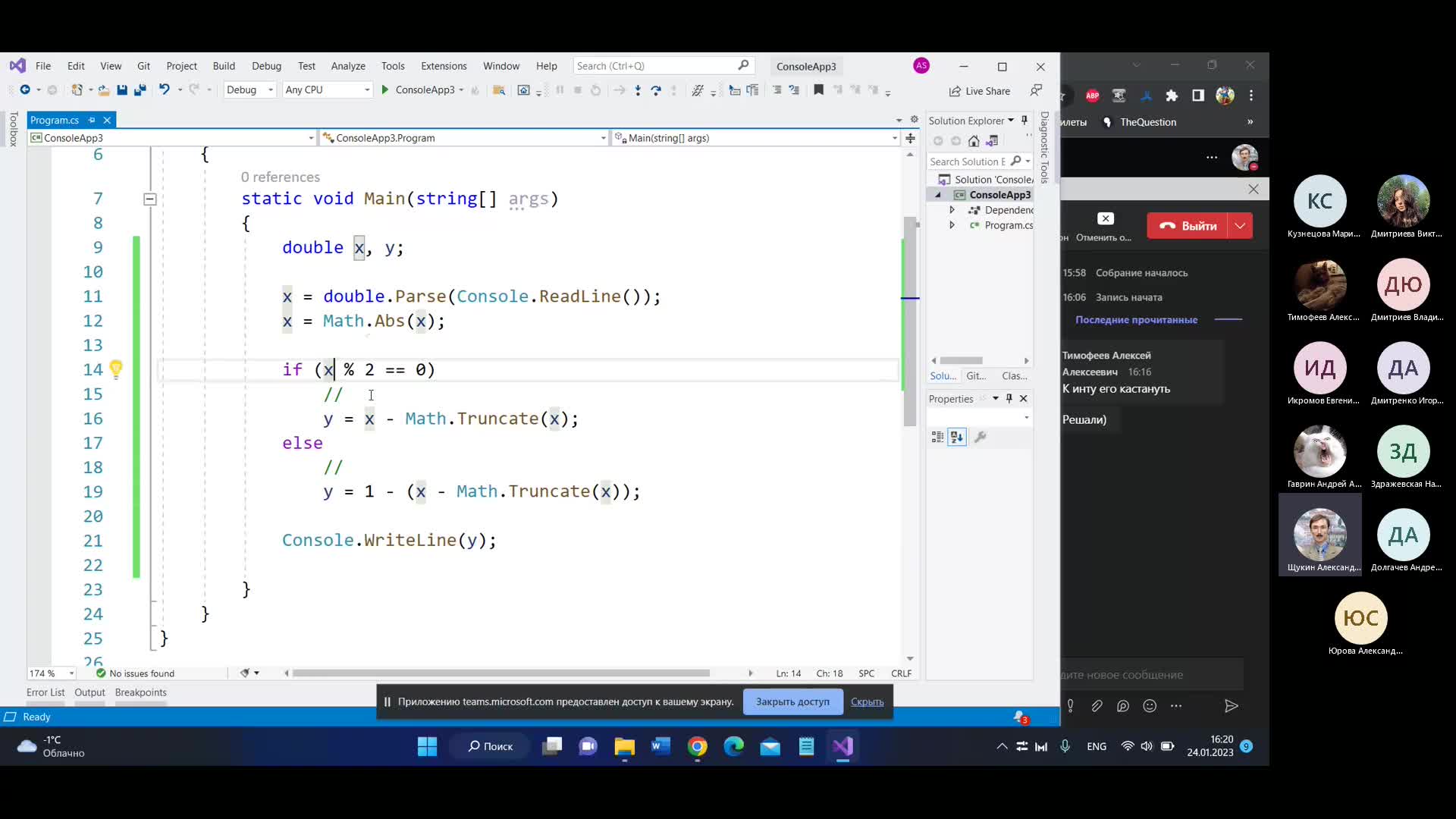Click the Step Into icon
Viewport: 1456px width, 819px height.
[x=638, y=89]
